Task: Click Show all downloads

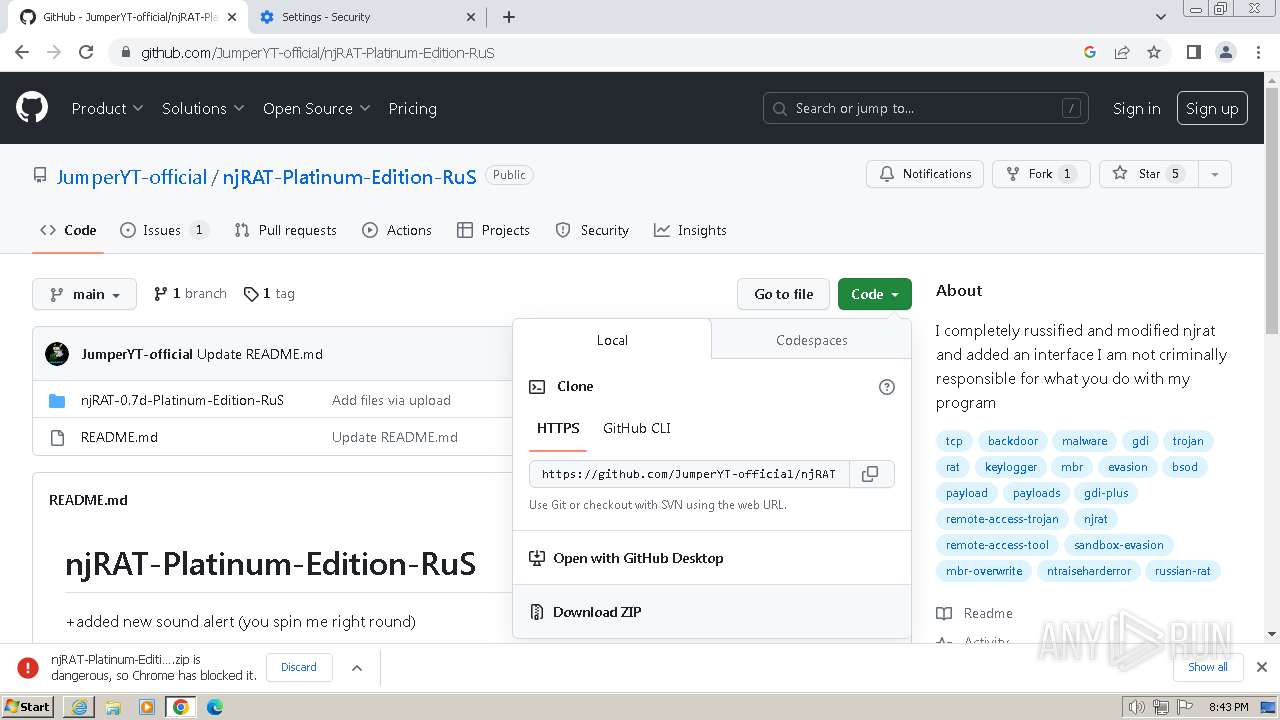Action: coord(1208,667)
